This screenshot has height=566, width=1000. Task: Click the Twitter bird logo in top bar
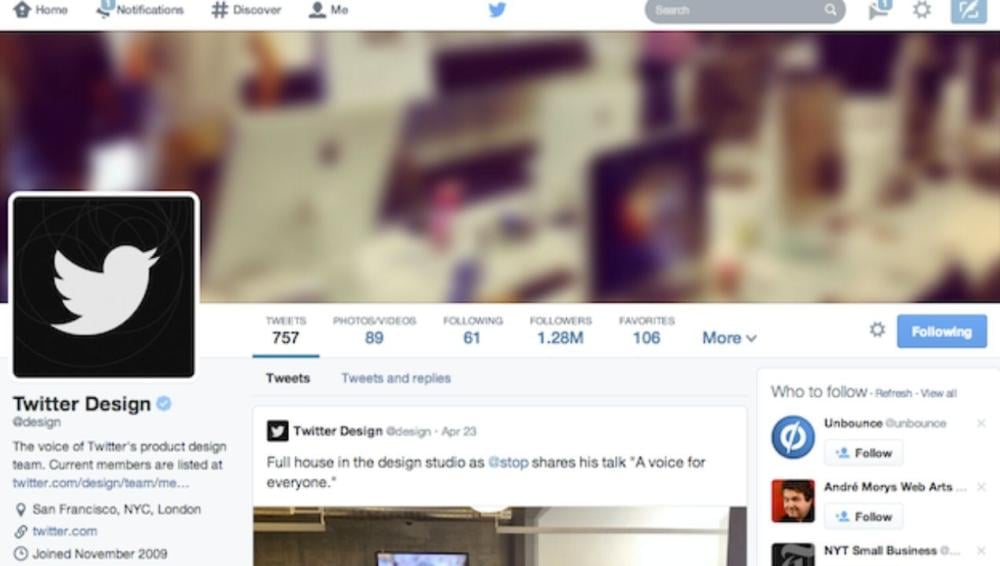coord(497,10)
